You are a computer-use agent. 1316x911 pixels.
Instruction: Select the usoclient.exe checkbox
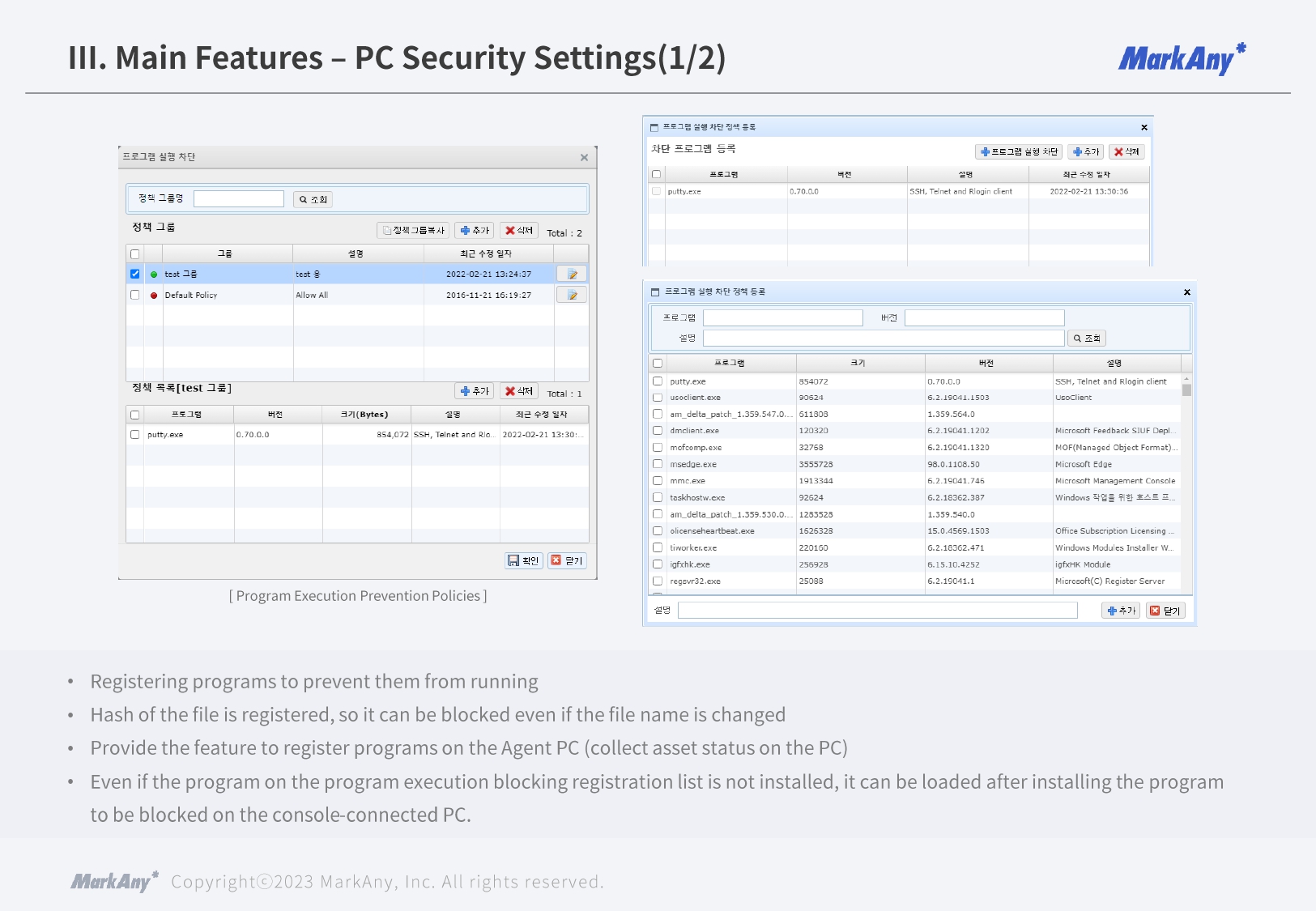658,398
